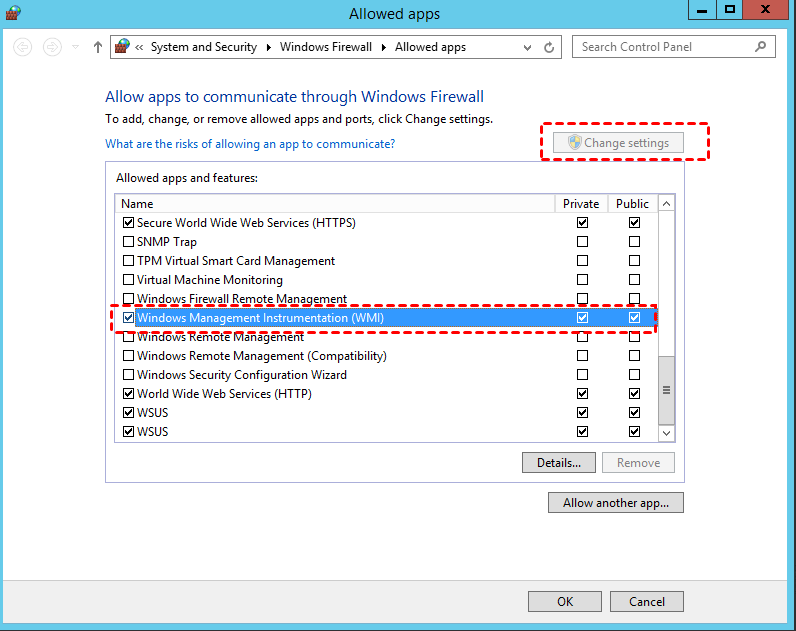This screenshot has height=631, width=796.
Task: Go up one level with Up arrow
Action: (98, 47)
